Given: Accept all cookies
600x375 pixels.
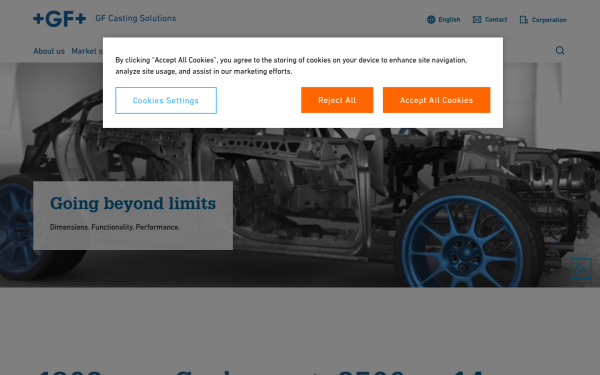Looking at the screenshot, I should [x=436, y=100].
